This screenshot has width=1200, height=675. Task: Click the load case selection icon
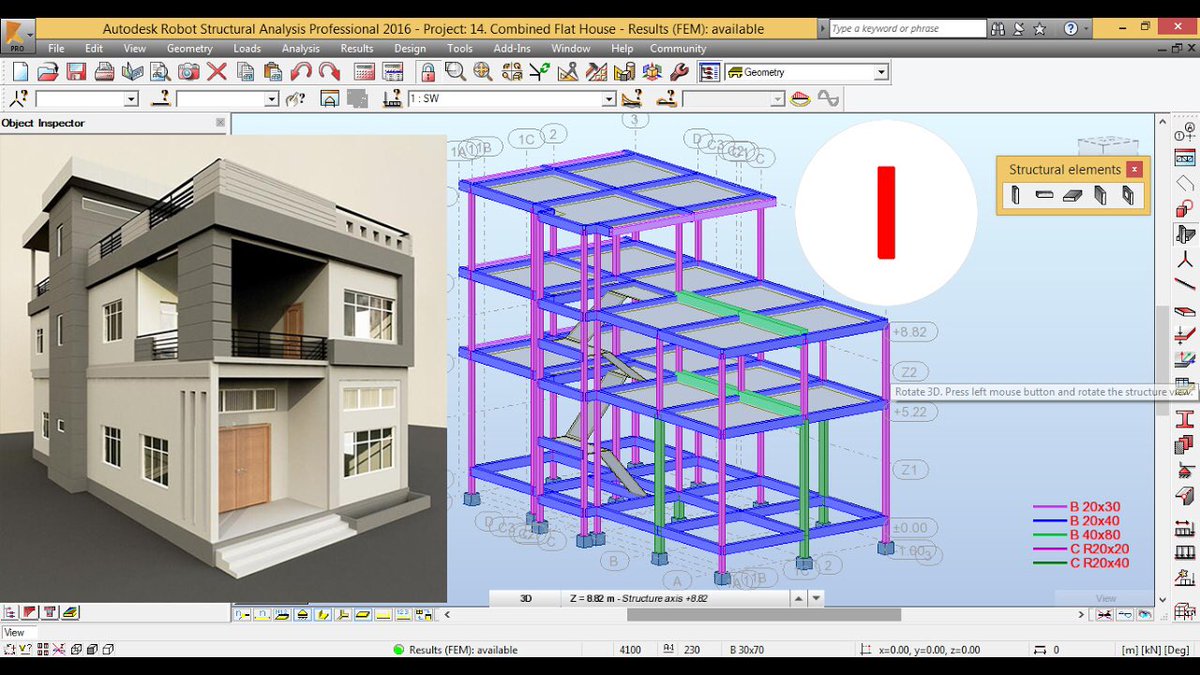(x=392, y=99)
